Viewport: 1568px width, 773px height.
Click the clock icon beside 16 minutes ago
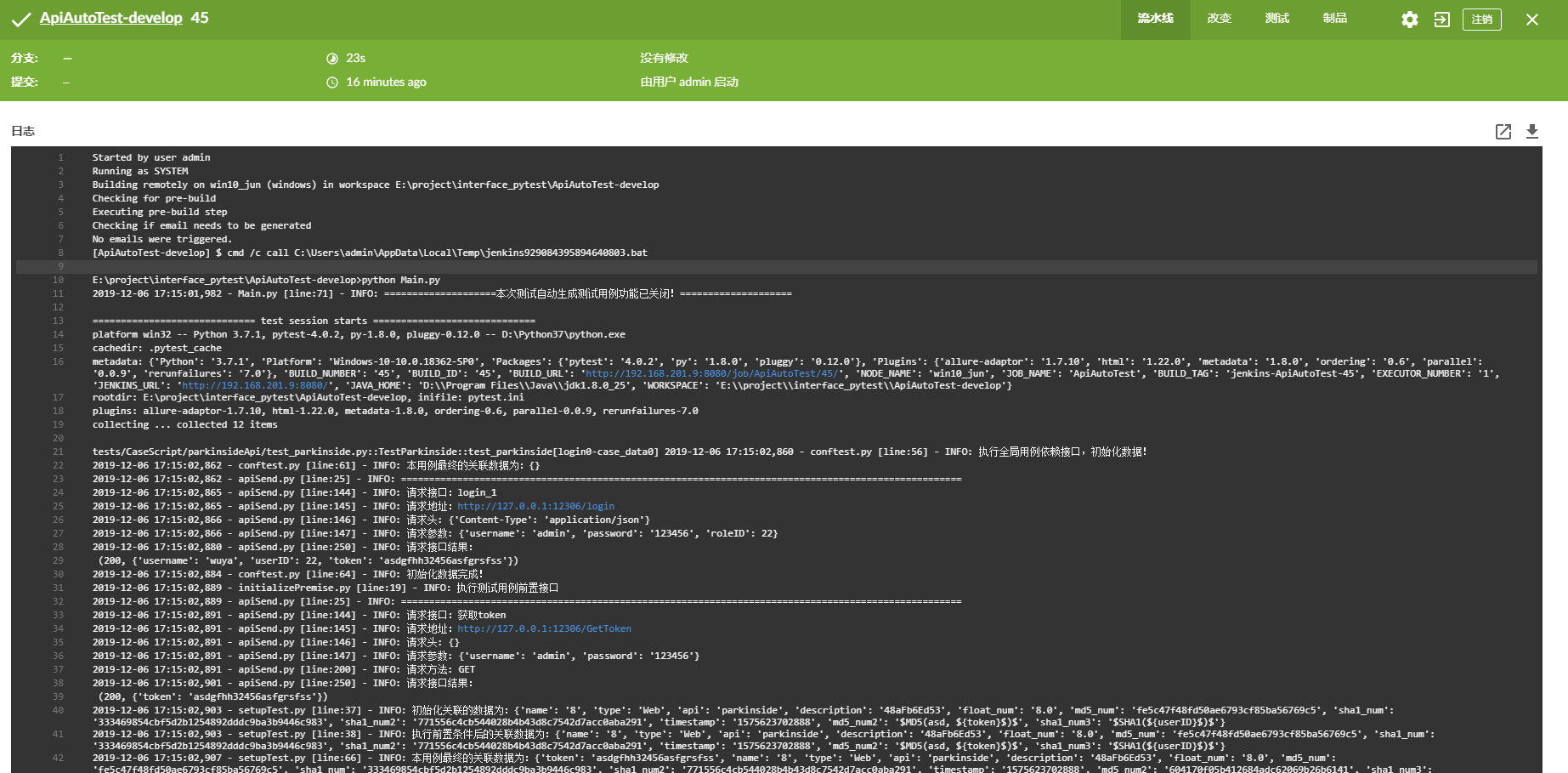click(332, 82)
